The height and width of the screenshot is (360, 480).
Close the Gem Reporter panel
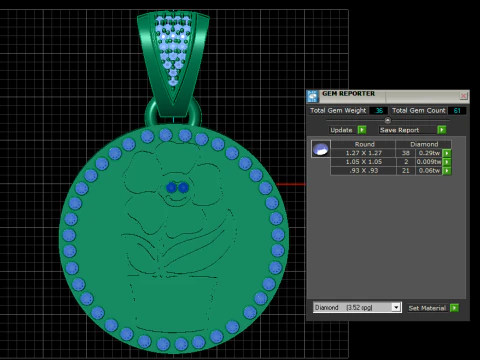point(463,96)
